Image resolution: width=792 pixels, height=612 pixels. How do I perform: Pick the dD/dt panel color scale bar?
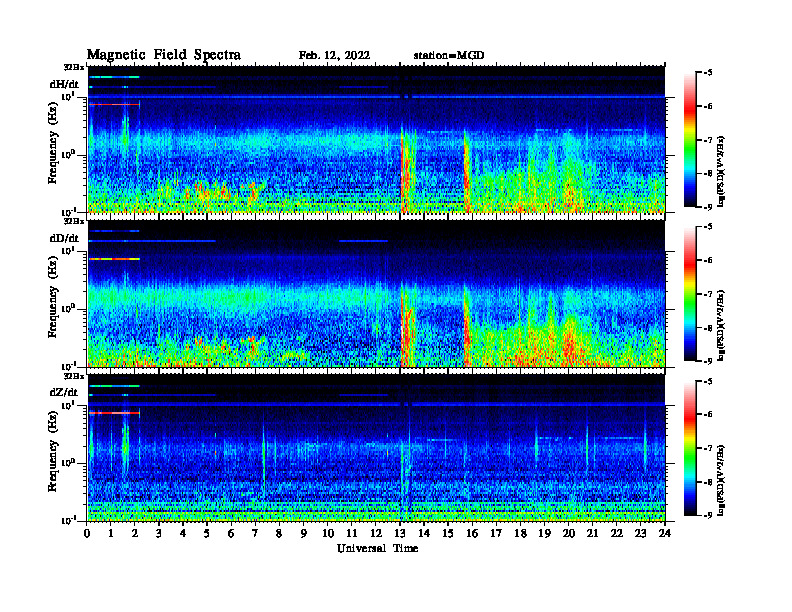pyautogui.click(x=690, y=294)
